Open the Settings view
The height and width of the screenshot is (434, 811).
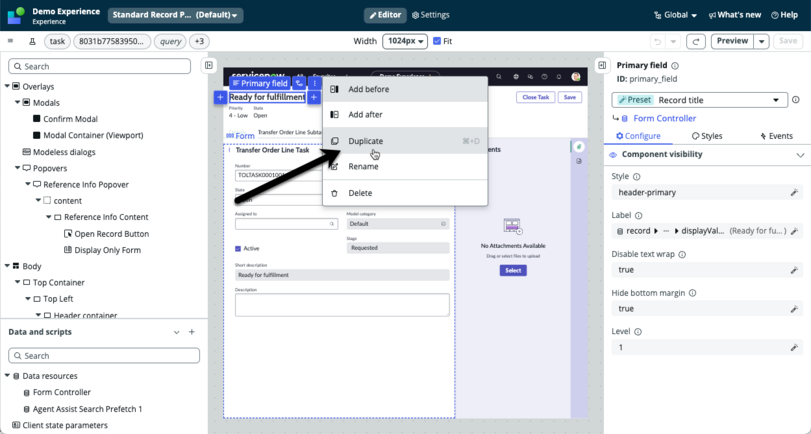point(430,15)
